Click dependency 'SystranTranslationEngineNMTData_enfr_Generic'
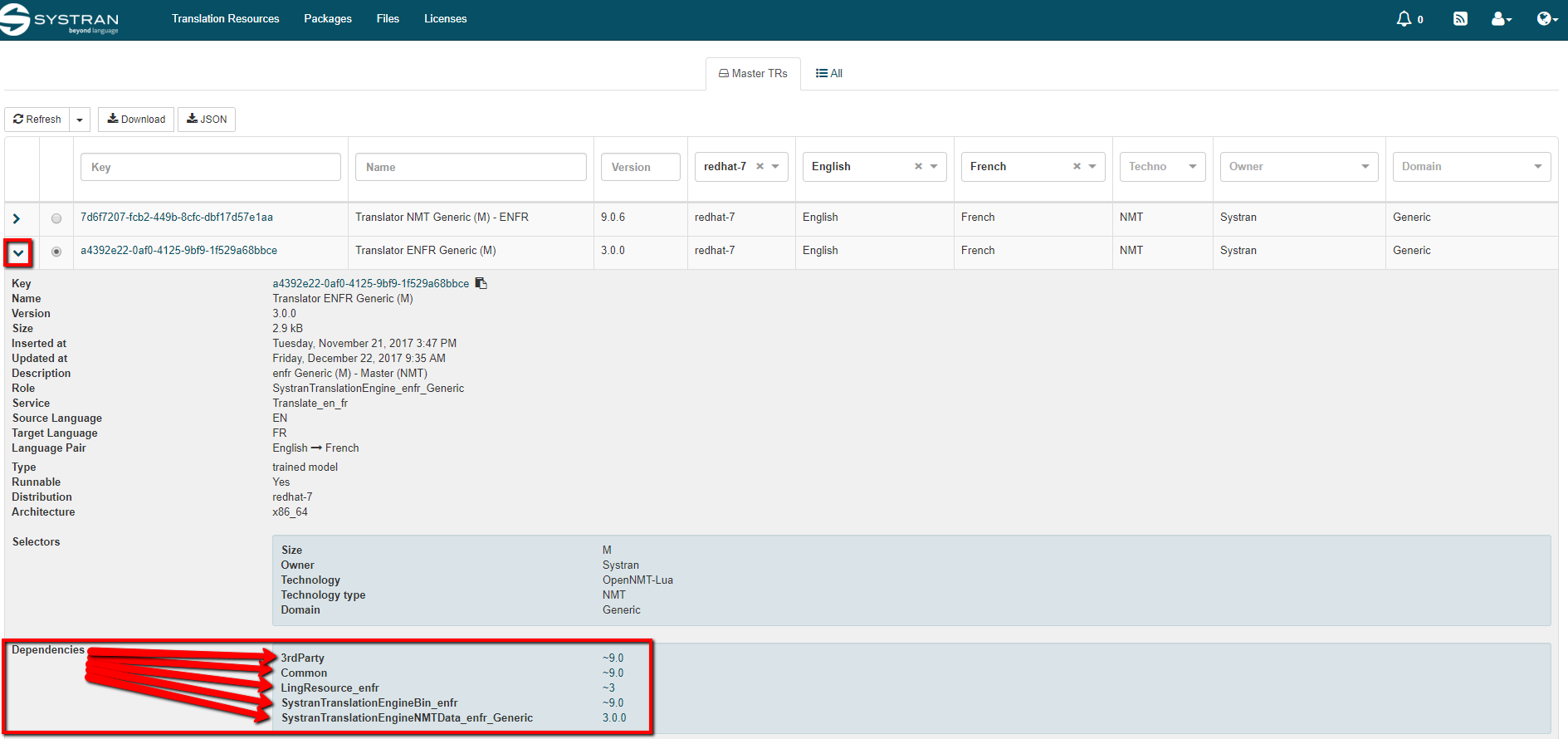 (x=407, y=717)
